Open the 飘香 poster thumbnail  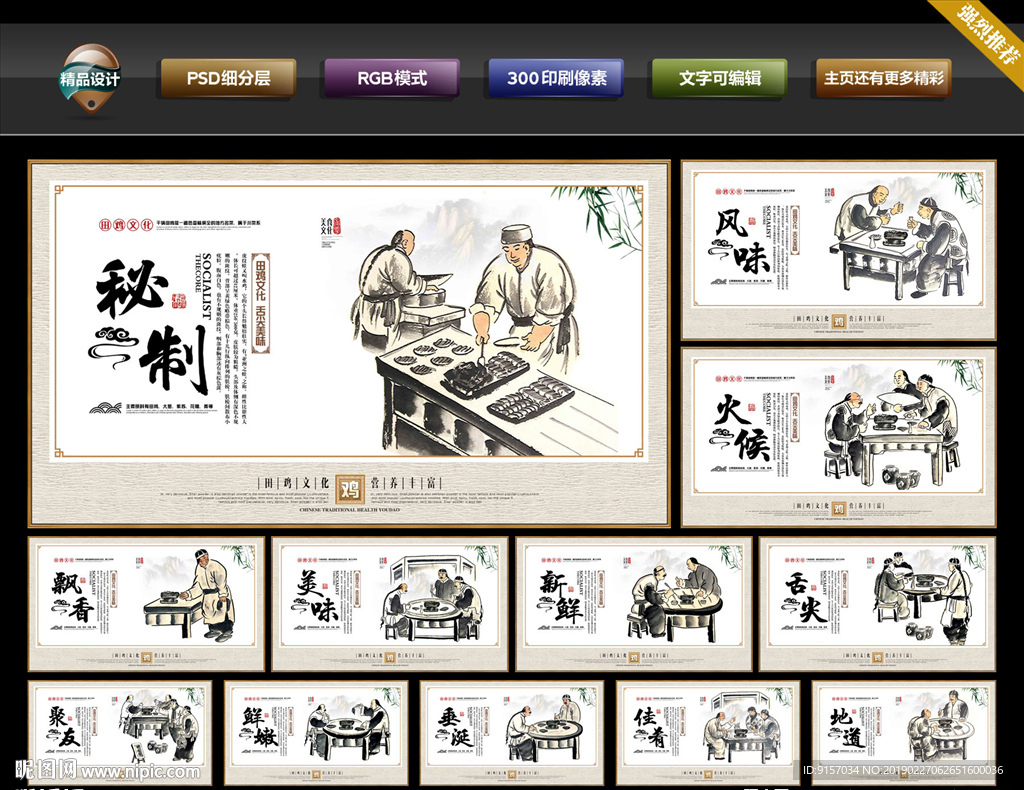[x=146, y=604]
